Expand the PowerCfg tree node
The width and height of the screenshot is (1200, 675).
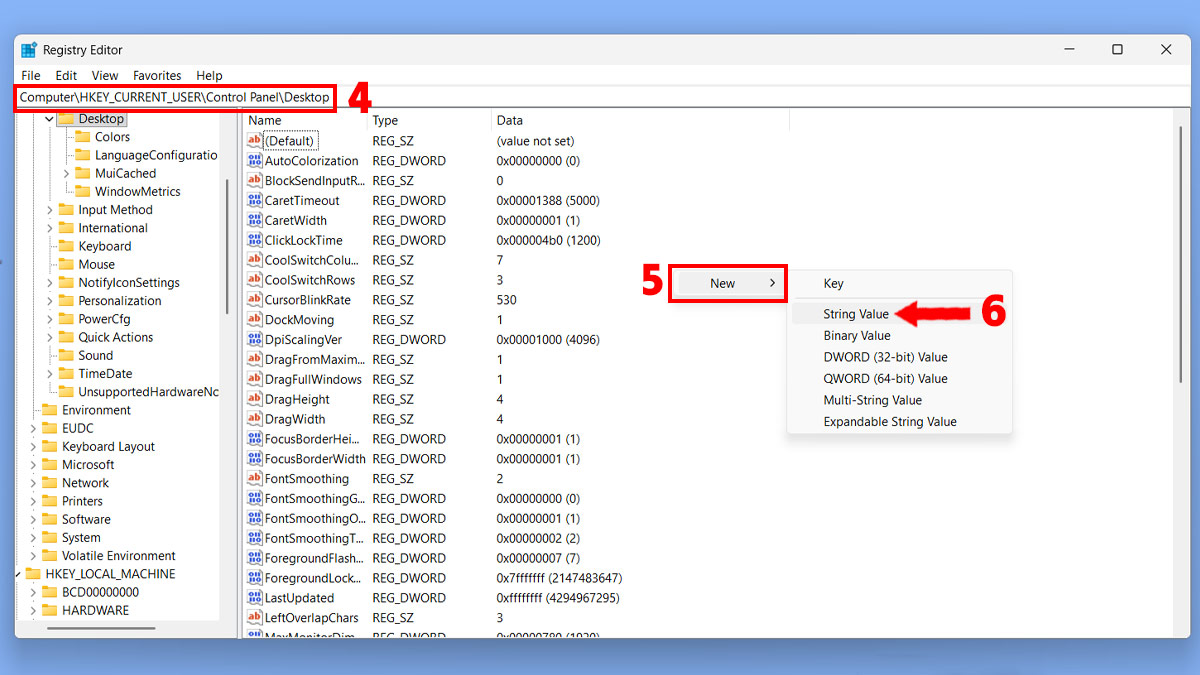pyautogui.click(x=49, y=319)
